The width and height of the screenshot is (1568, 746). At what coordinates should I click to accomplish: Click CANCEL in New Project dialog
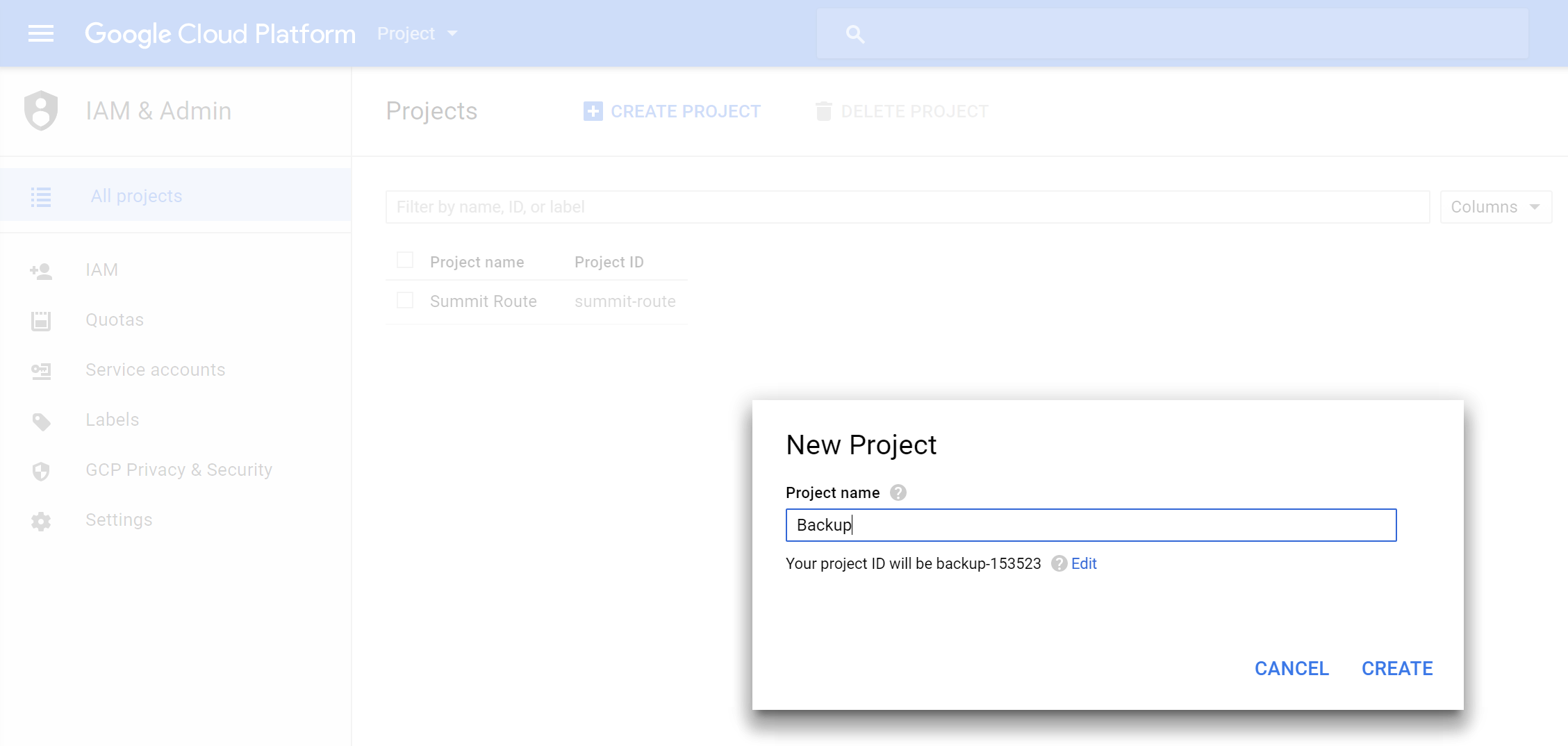click(x=1291, y=668)
